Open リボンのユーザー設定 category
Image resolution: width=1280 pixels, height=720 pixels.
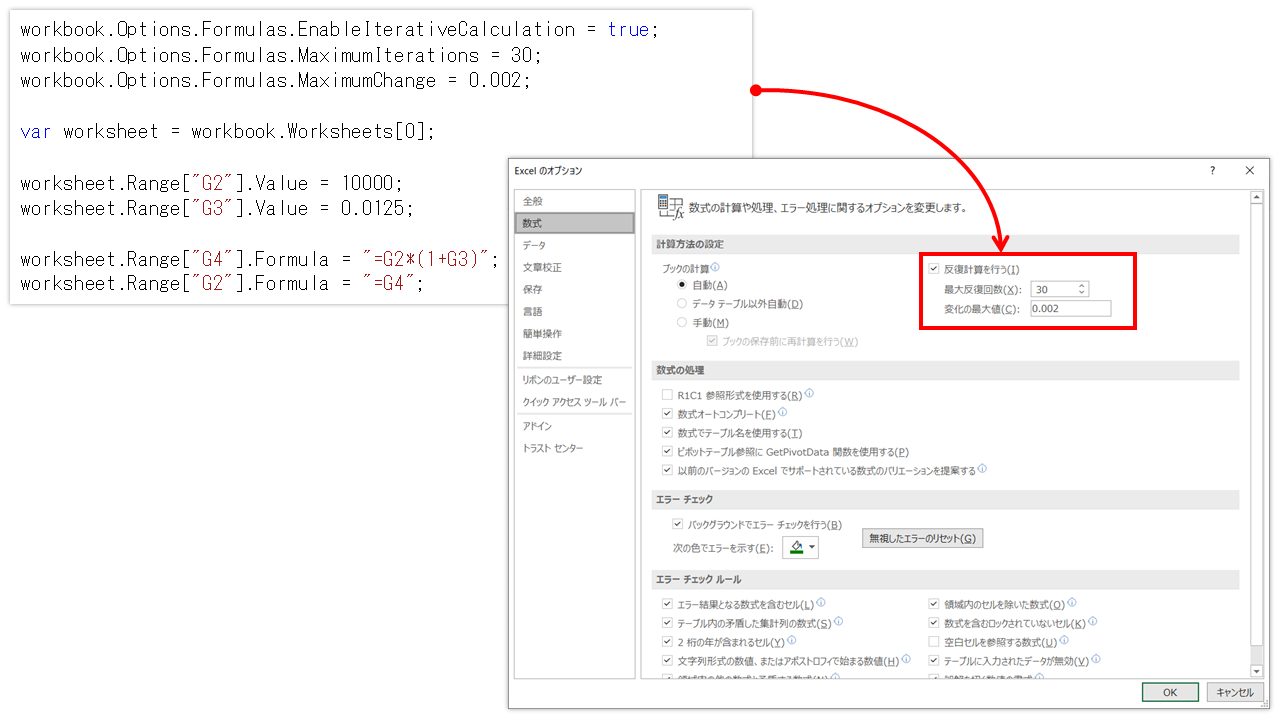coord(575,380)
